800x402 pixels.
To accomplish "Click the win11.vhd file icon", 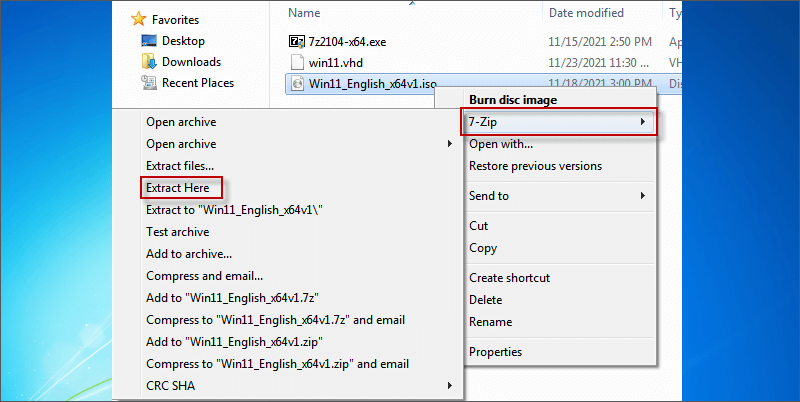I will coord(297,63).
